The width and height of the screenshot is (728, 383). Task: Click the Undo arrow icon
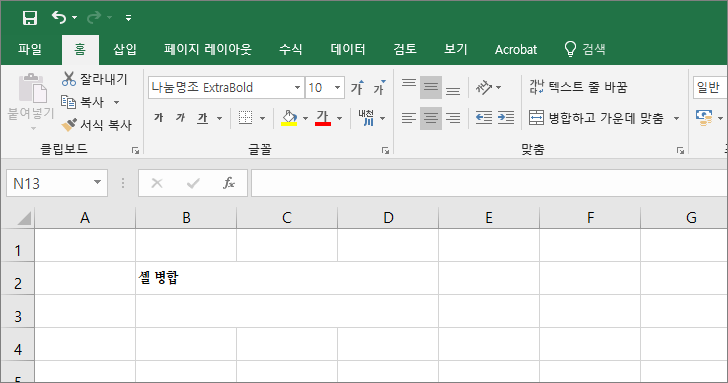click(x=59, y=18)
